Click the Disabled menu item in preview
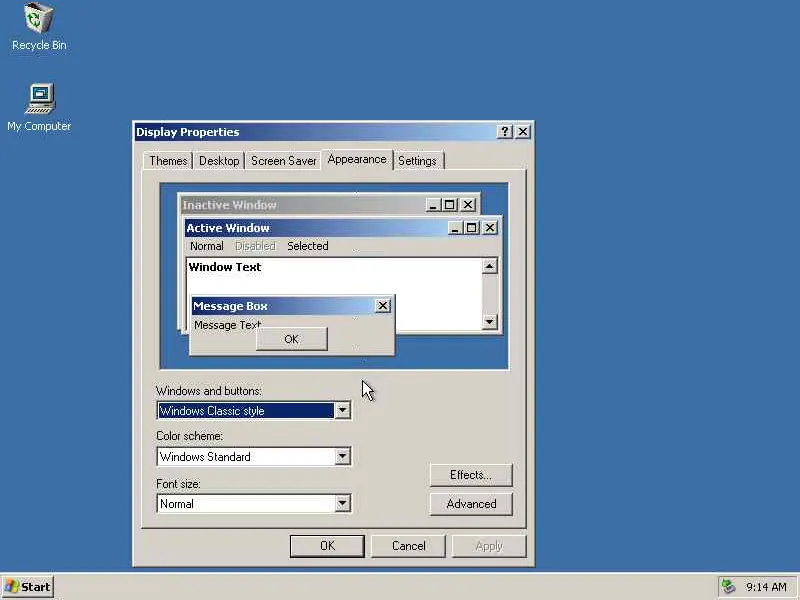The image size is (800, 600). (255, 246)
